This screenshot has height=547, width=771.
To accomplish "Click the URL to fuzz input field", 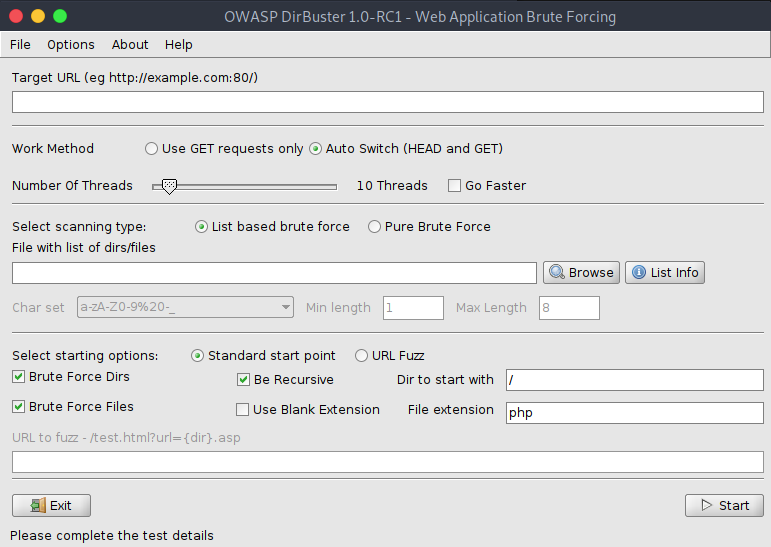I will click(388, 462).
